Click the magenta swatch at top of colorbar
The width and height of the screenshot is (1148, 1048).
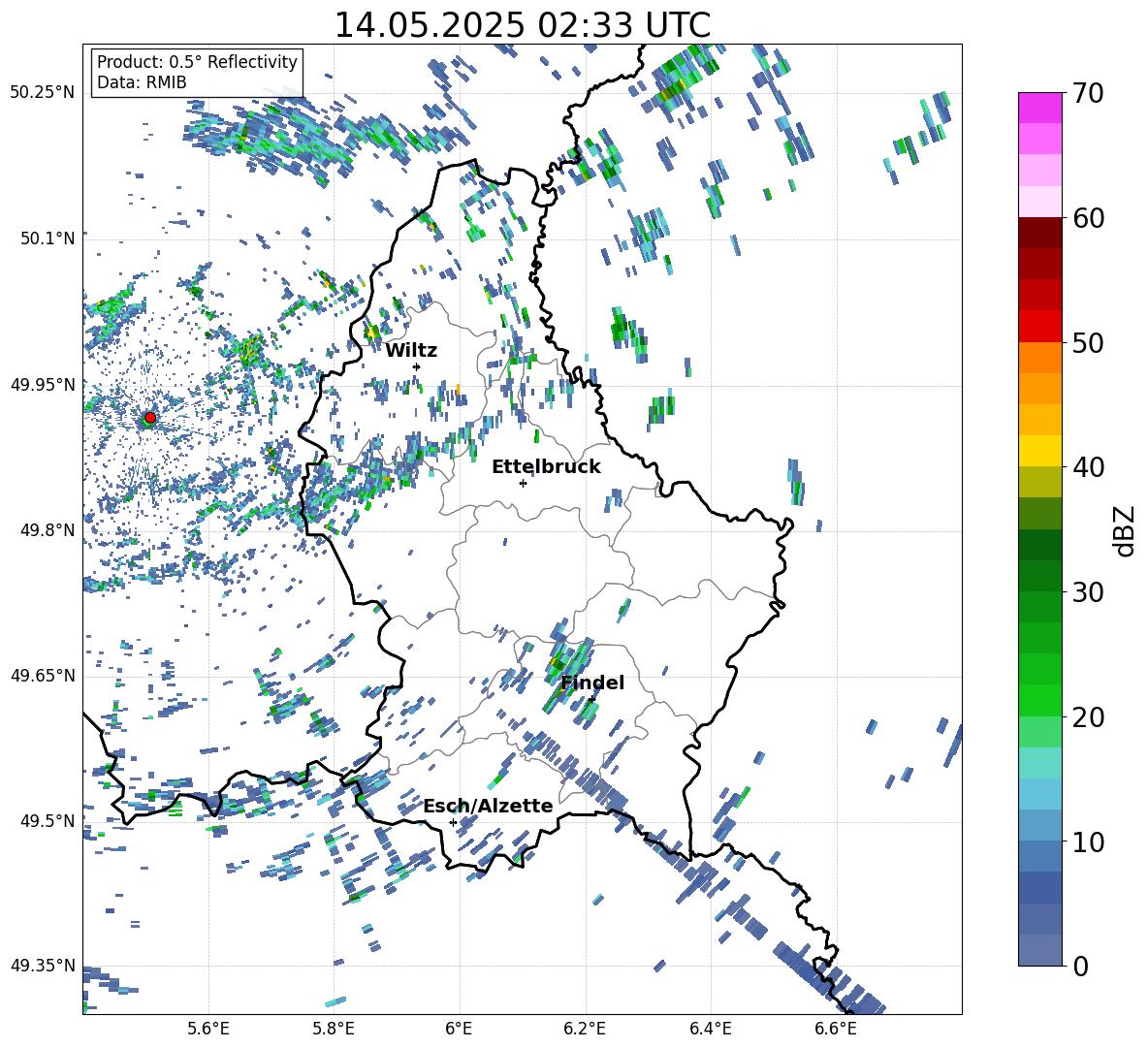(1039, 108)
